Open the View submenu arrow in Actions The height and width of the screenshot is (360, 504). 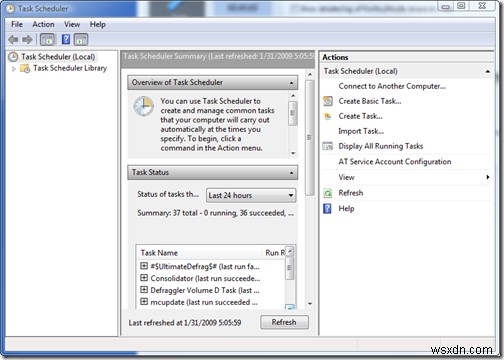pos(488,177)
